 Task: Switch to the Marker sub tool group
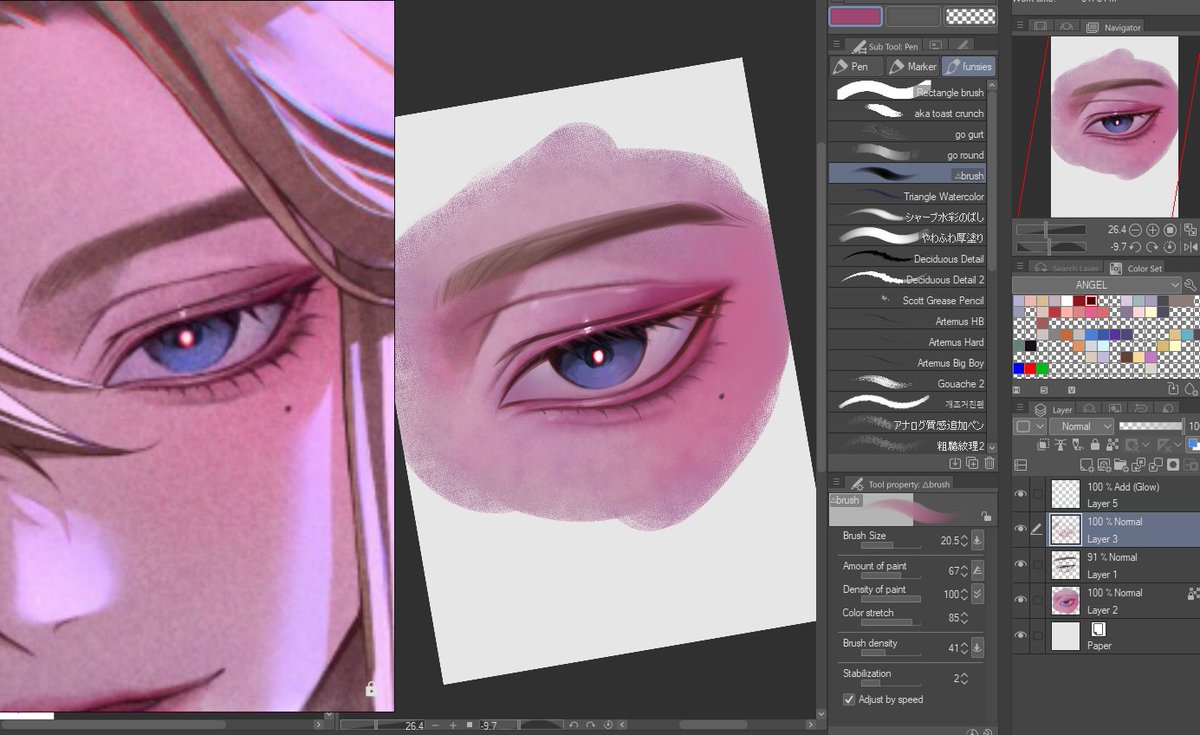tap(913, 66)
